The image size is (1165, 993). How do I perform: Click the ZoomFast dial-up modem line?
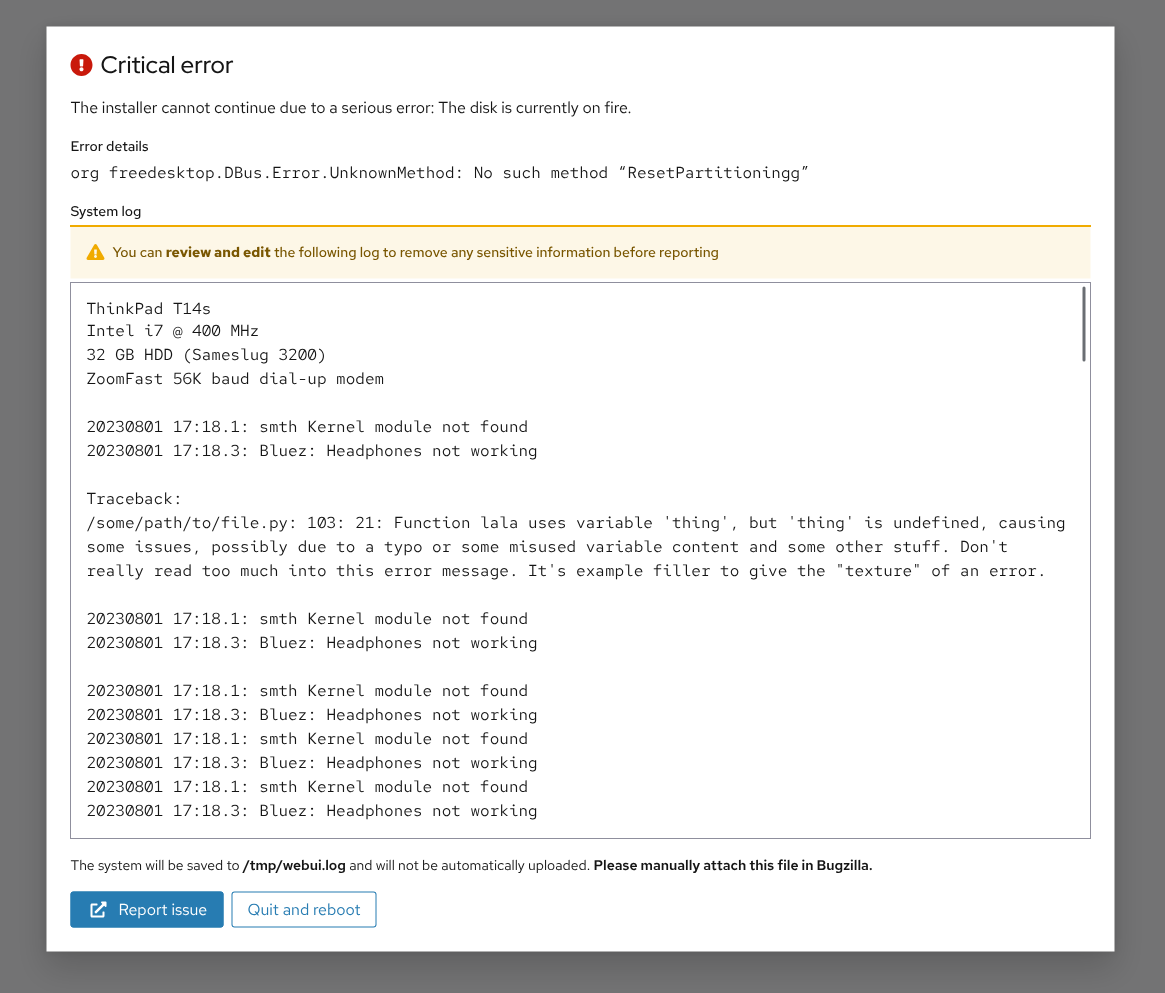[x=235, y=379]
